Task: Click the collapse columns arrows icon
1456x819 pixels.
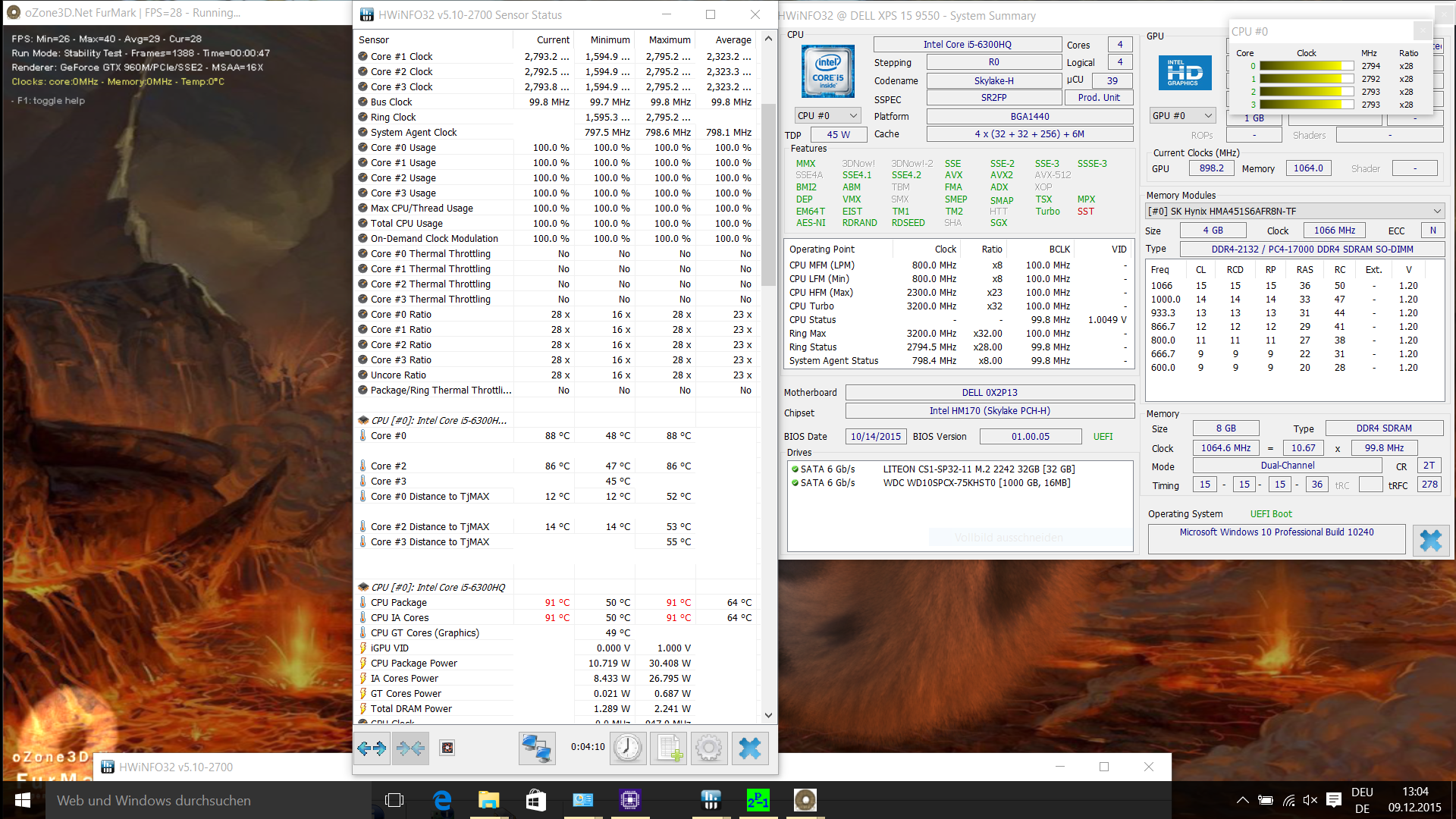Action: click(410, 748)
